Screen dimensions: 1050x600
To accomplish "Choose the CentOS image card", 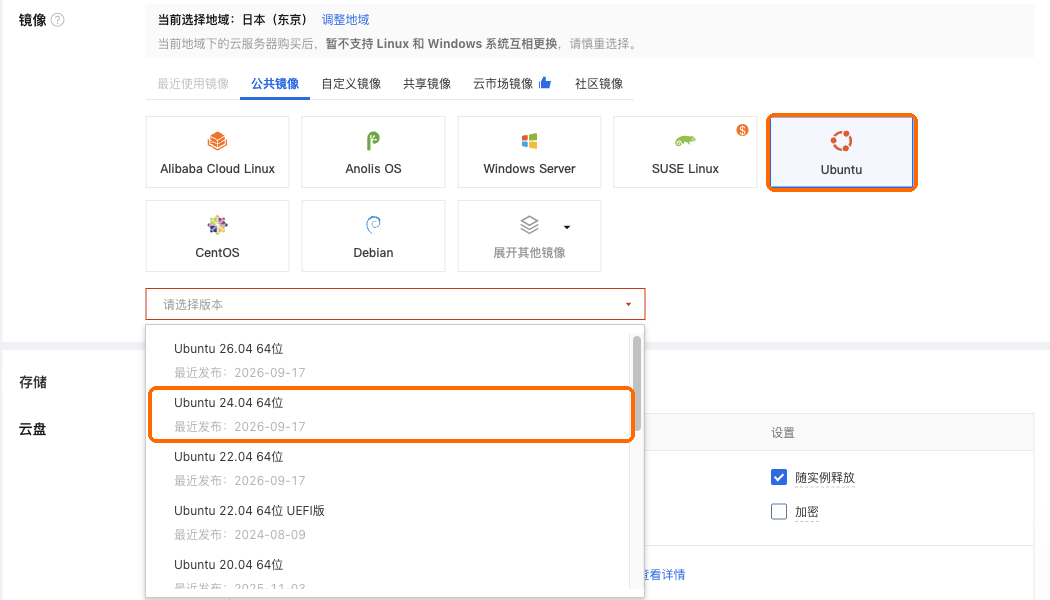I will pos(217,236).
